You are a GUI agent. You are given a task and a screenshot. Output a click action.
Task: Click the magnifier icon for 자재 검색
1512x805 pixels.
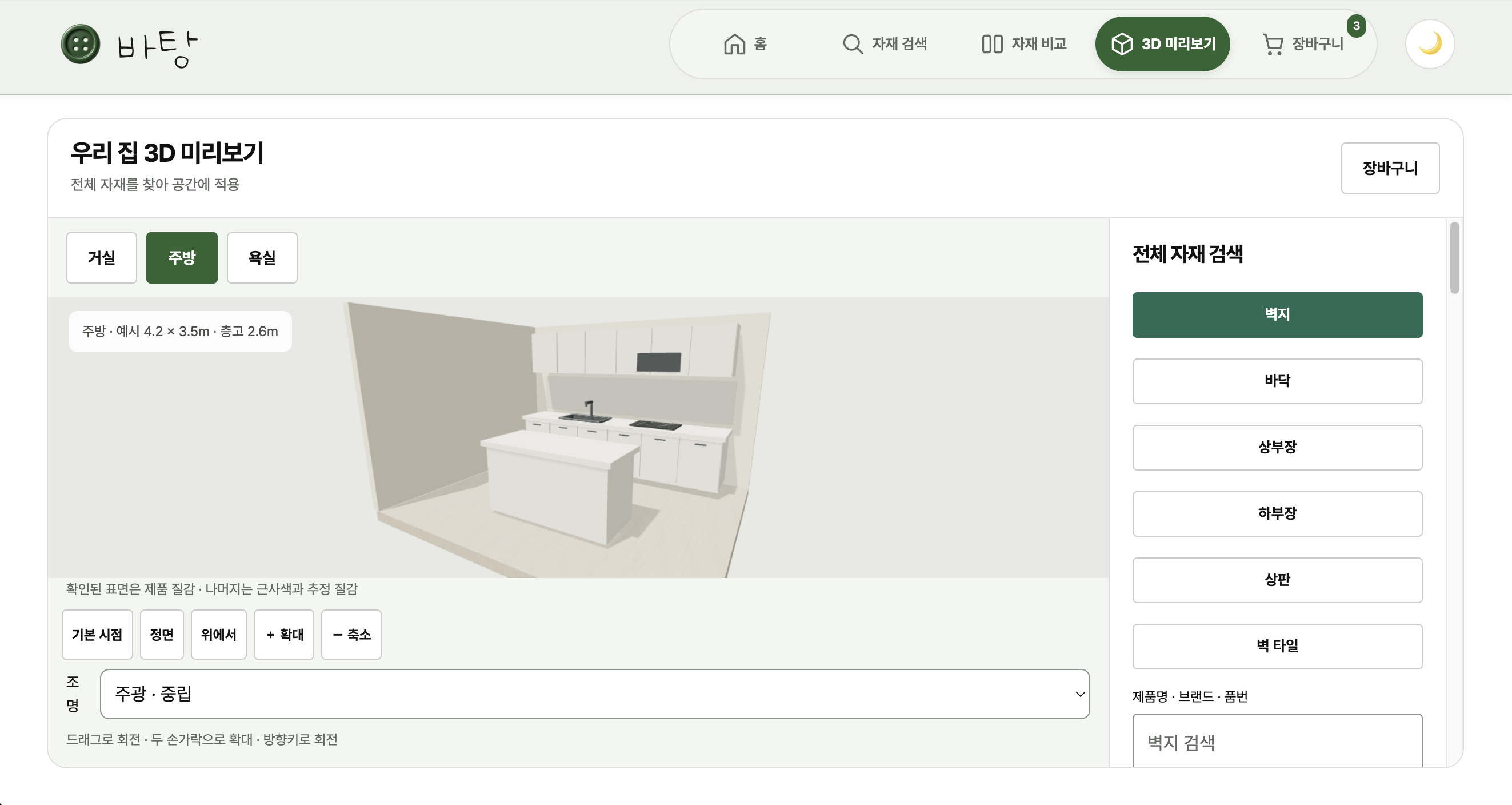(x=852, y=44)
